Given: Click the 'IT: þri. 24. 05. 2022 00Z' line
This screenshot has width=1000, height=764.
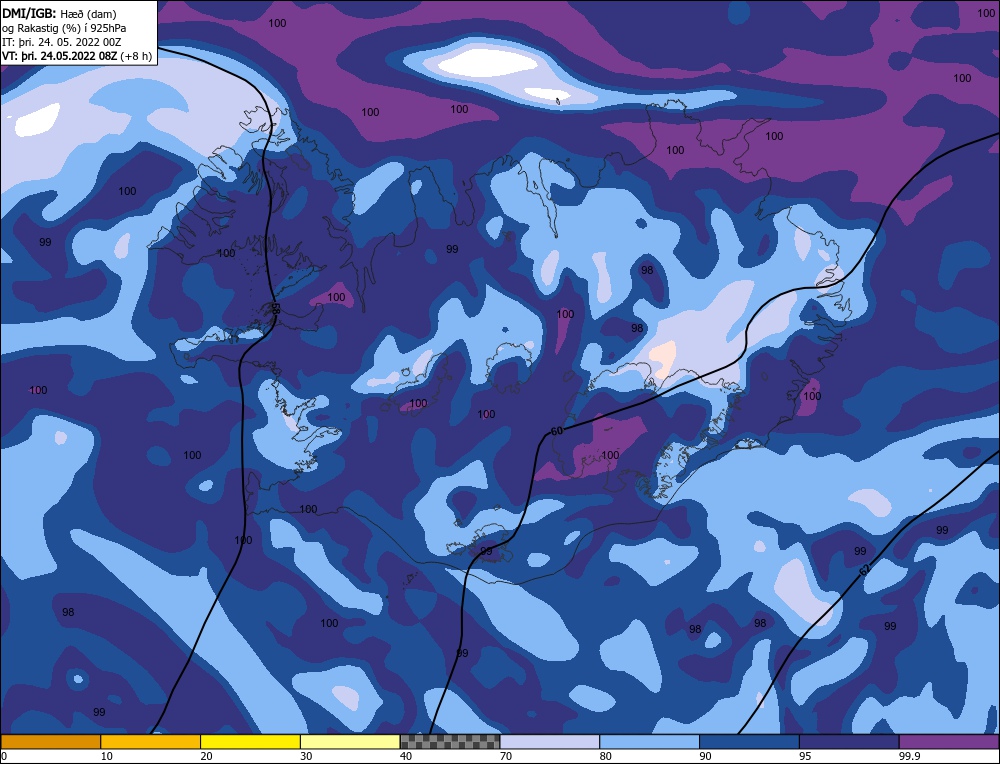Looking at the screenshot, I should coord(61,42).
